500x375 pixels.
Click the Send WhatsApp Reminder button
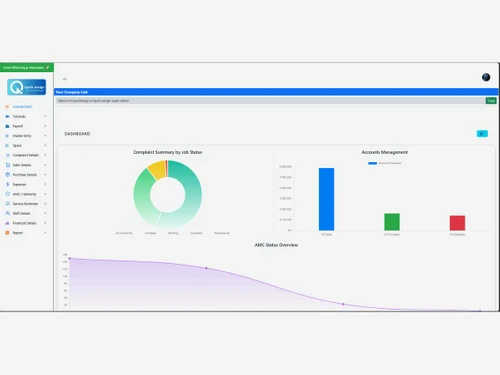(27, 67)
